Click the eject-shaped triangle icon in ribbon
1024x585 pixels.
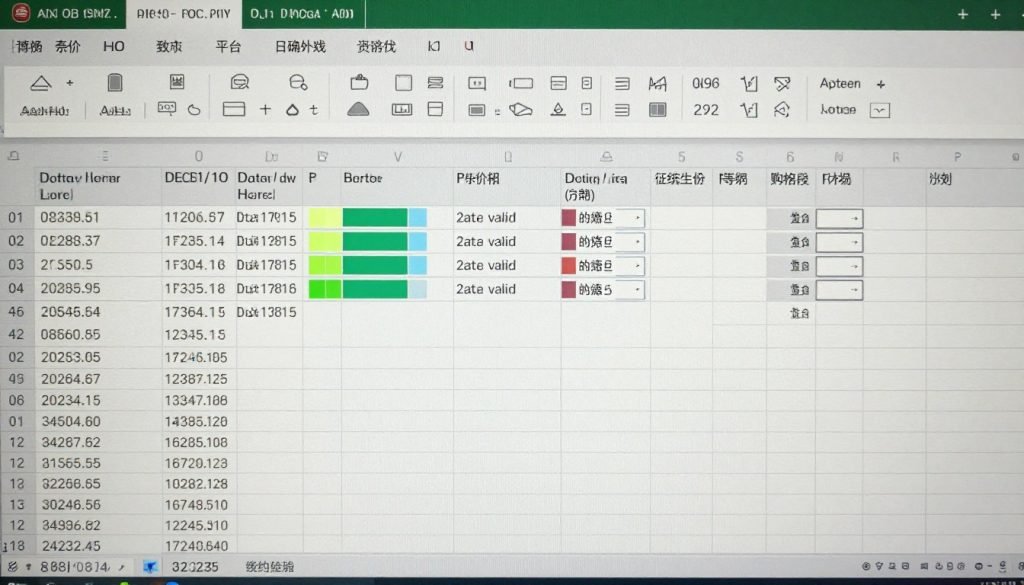40,83
